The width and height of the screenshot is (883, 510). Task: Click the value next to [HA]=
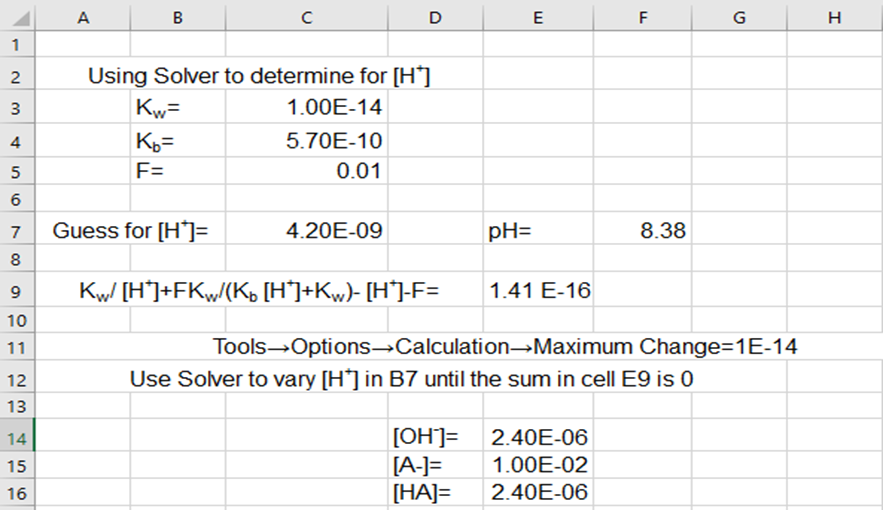click(540, 492)
